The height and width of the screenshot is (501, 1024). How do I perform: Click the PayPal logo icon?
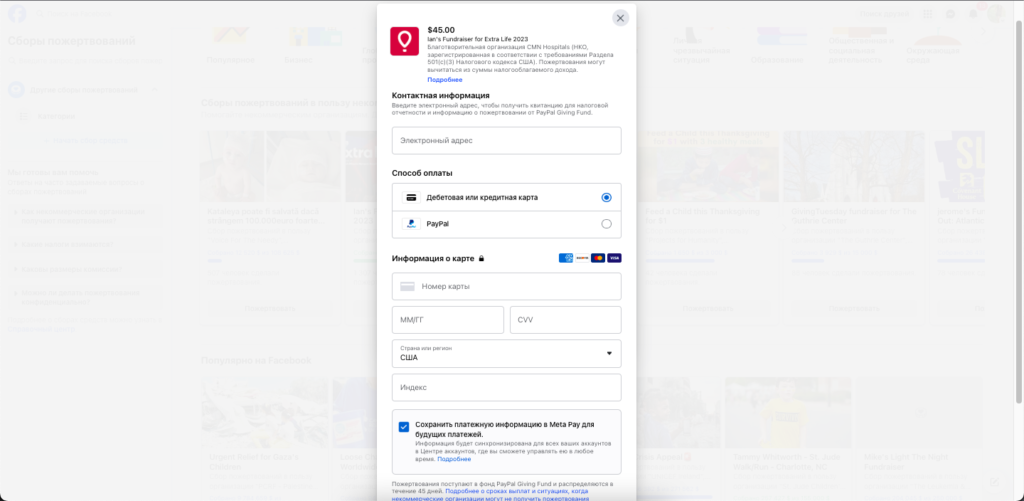411,223
